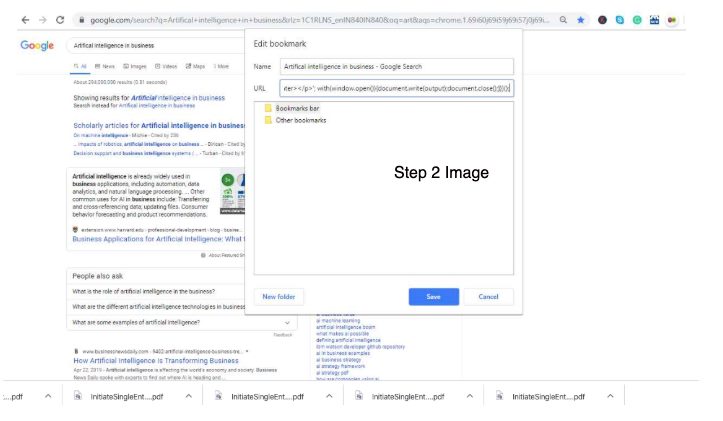Click 'ai strategy framework' related search

click(340, 366)
